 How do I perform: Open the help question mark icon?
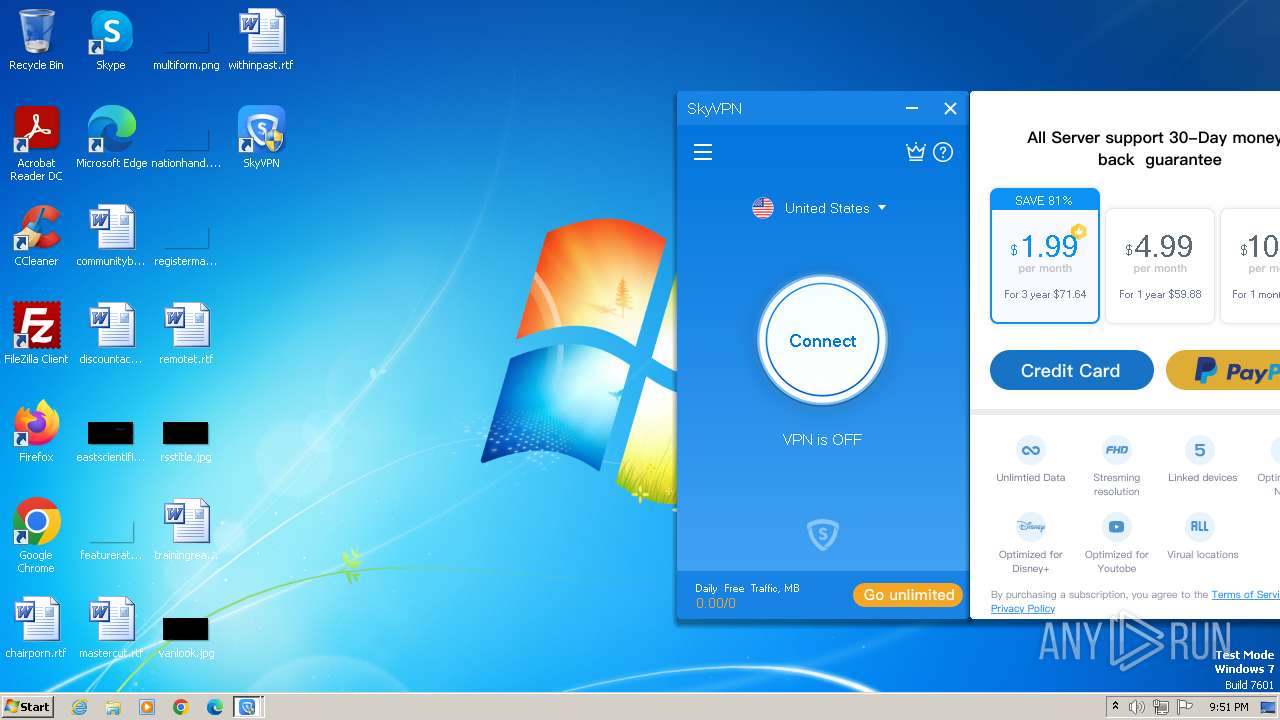tap(943, 152)
